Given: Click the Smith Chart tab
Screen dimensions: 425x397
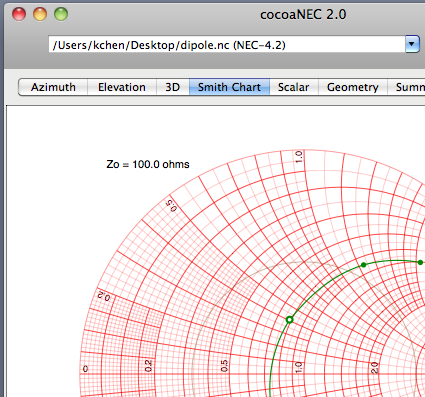Looking at the screenshot, I should pyautogui.click(x=229, y=87).
